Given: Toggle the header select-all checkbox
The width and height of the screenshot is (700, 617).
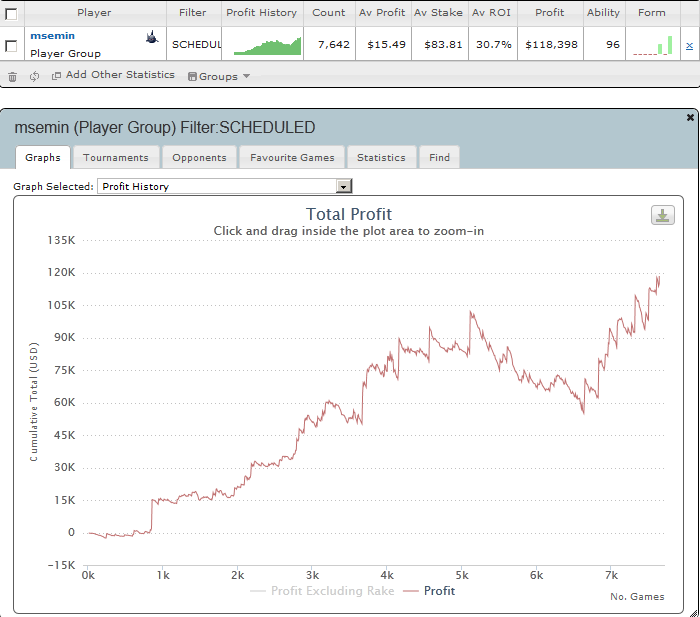Looking at the screenshot, I should 11,14.
